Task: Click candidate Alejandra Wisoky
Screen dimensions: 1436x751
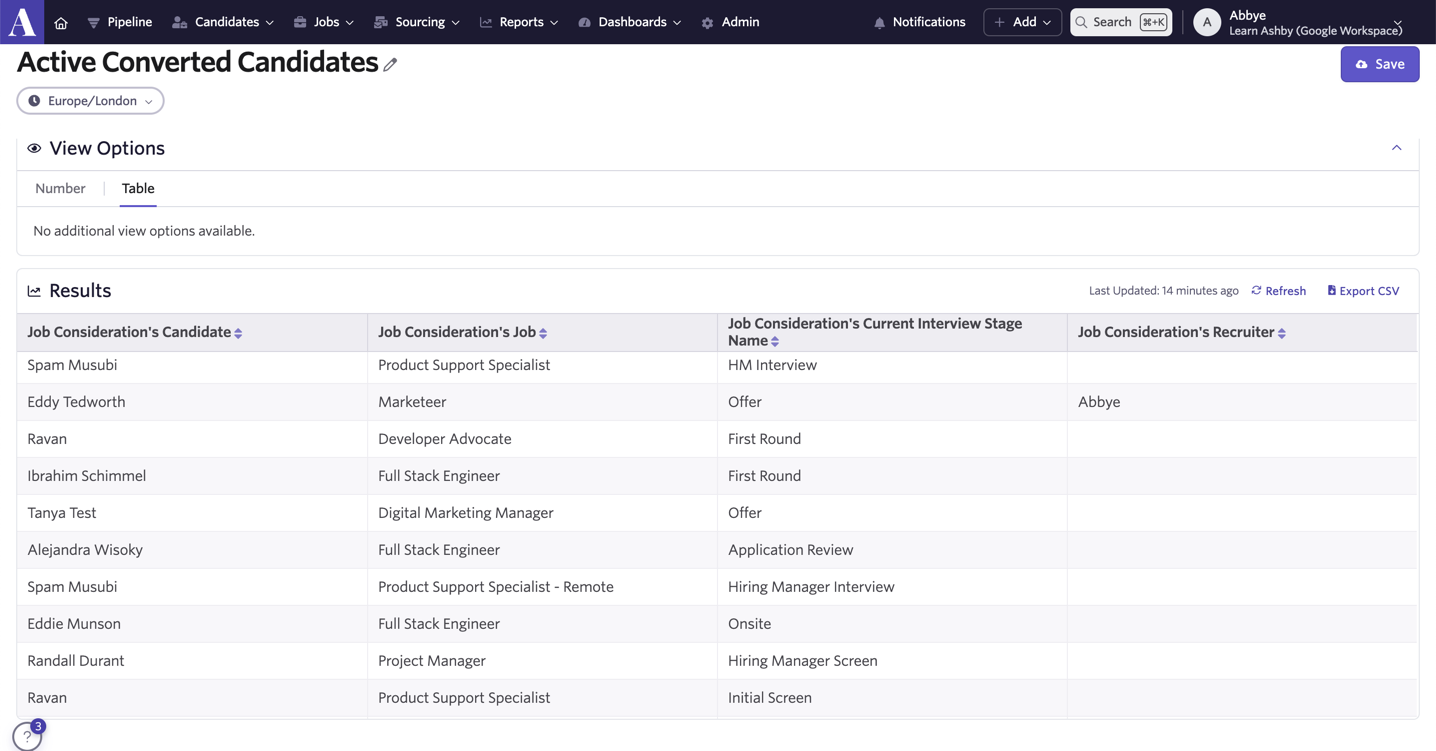Action: click(85, 550)
